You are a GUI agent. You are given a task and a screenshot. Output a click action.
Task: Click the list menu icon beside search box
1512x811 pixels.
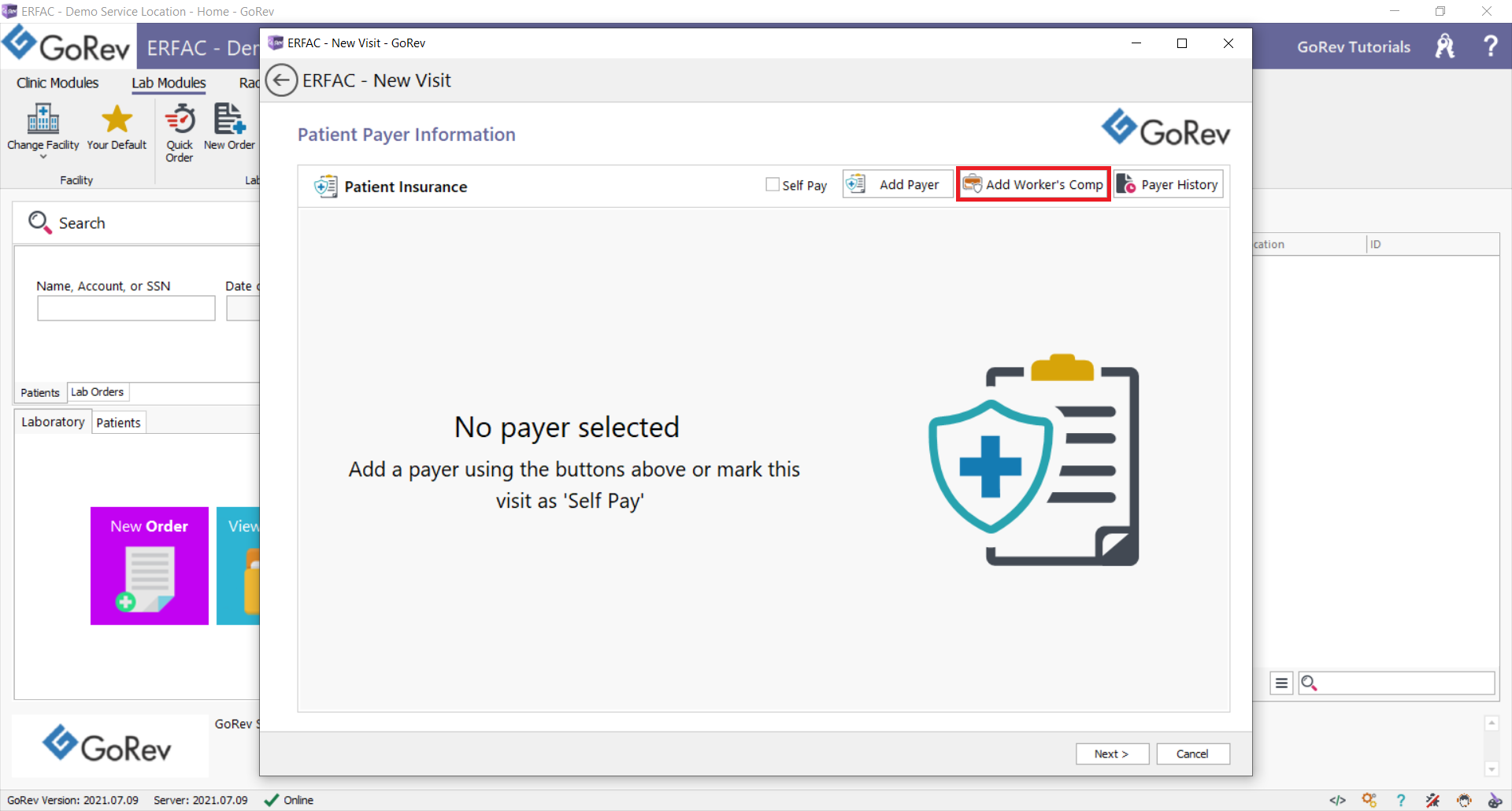coord(1282,683)
